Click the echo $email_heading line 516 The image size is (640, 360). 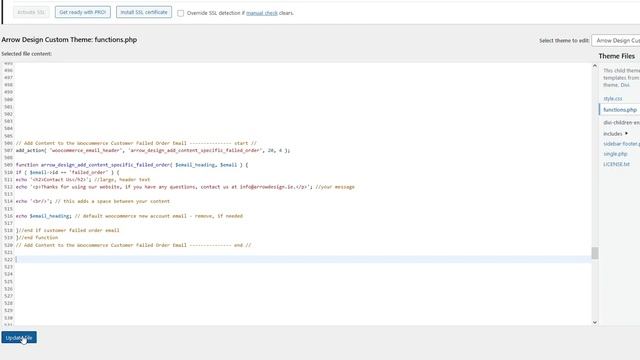coord(129,216)
